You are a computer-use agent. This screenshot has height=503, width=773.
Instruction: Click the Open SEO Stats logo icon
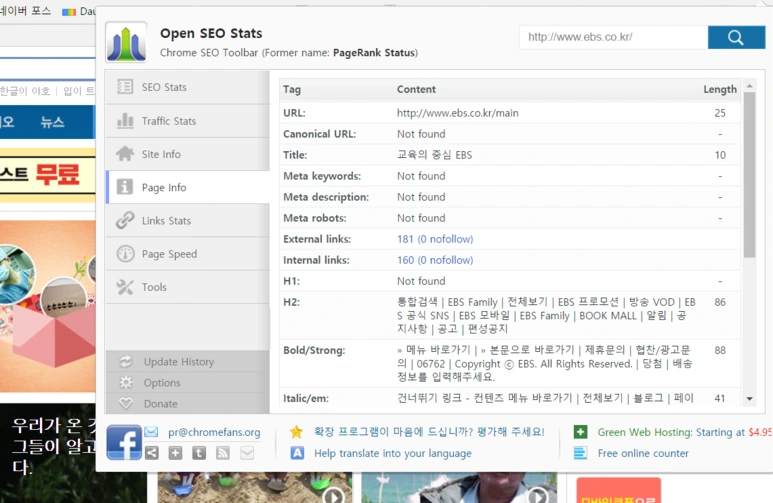(x=126, y=42)
